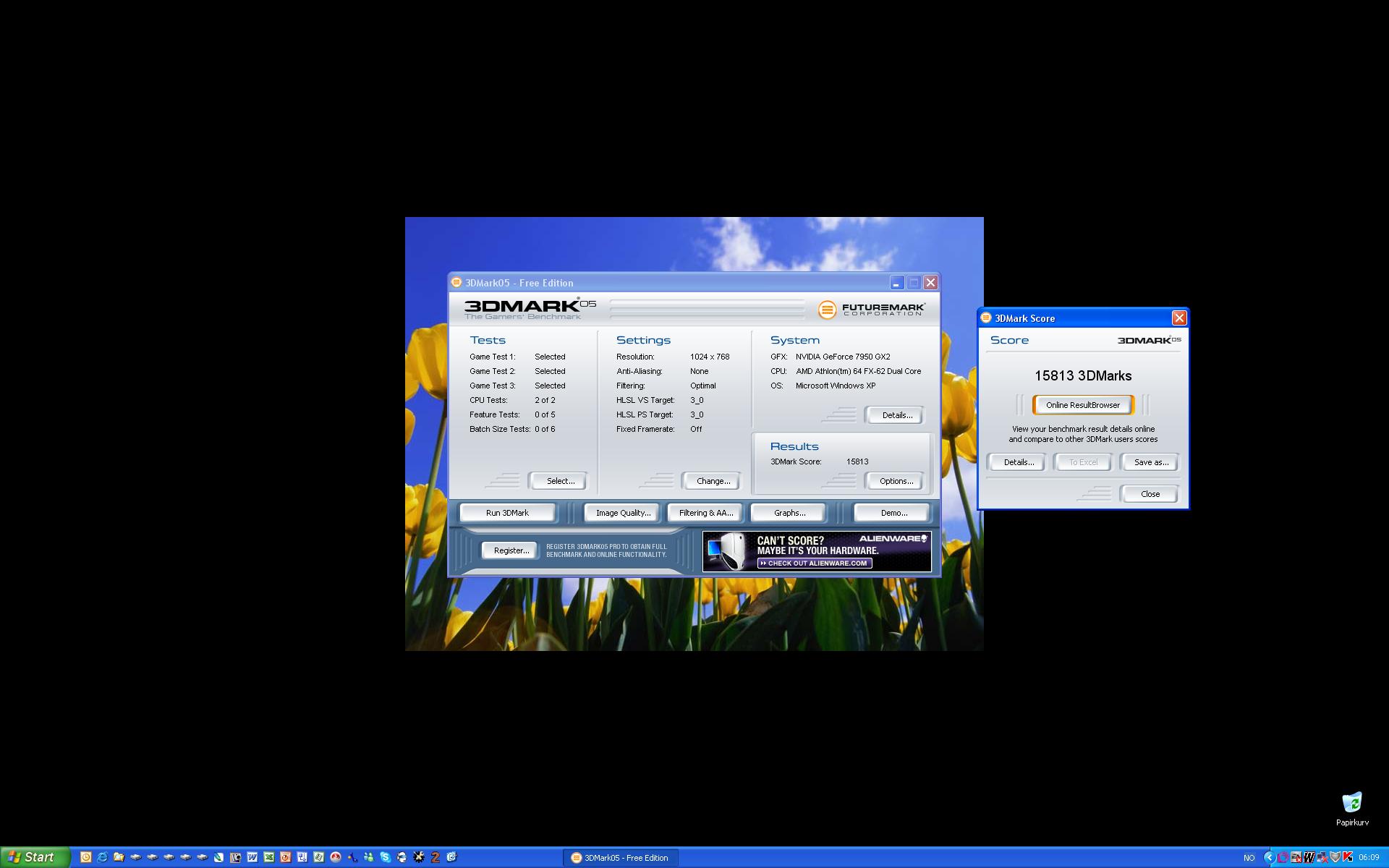Click the 3DMark Score window title icon
1389x868 pixels.
(985, 318)
